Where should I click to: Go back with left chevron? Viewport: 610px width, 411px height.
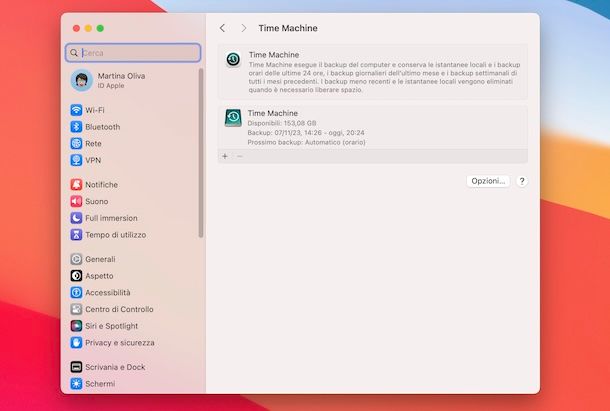(x=222, y=28)
